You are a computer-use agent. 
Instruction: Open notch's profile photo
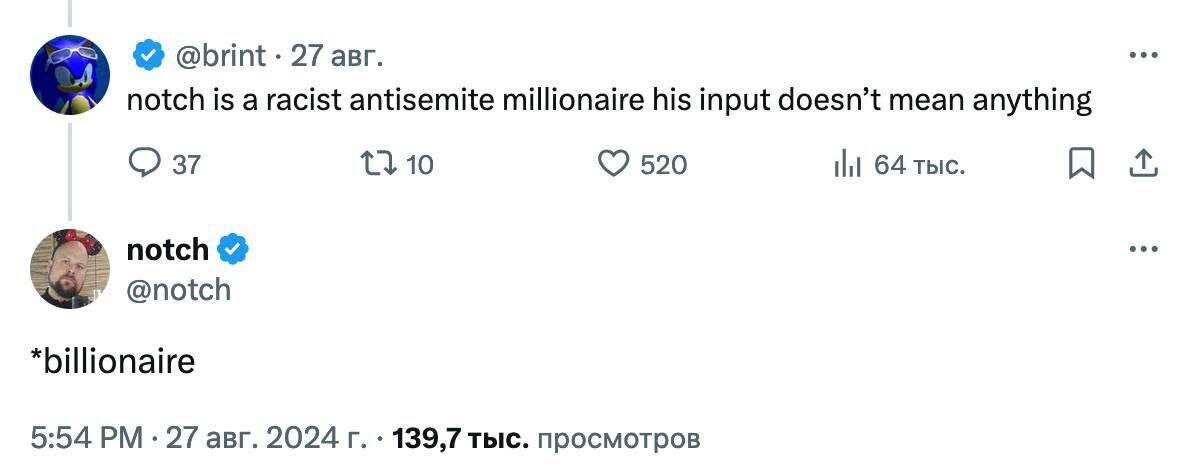[69, 268]
